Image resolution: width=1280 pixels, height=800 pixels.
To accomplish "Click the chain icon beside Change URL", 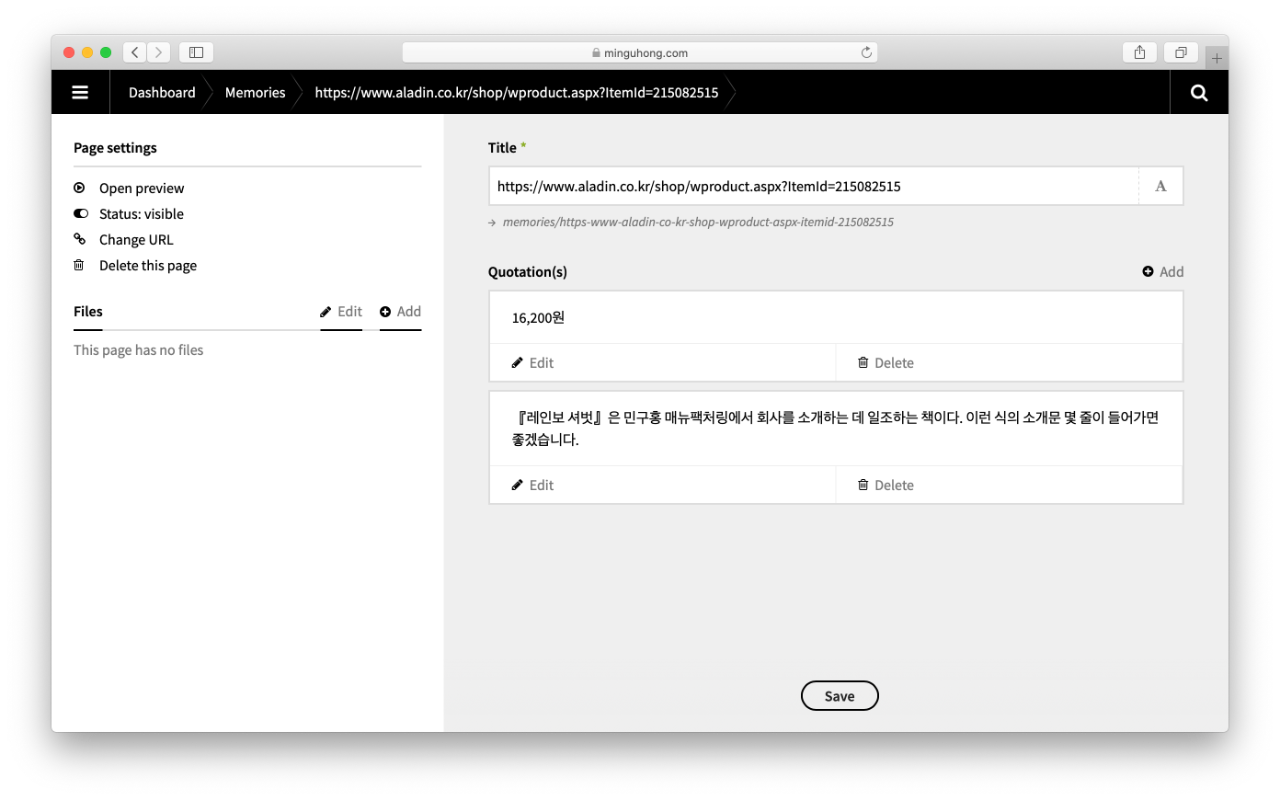I will pos(80,239).
